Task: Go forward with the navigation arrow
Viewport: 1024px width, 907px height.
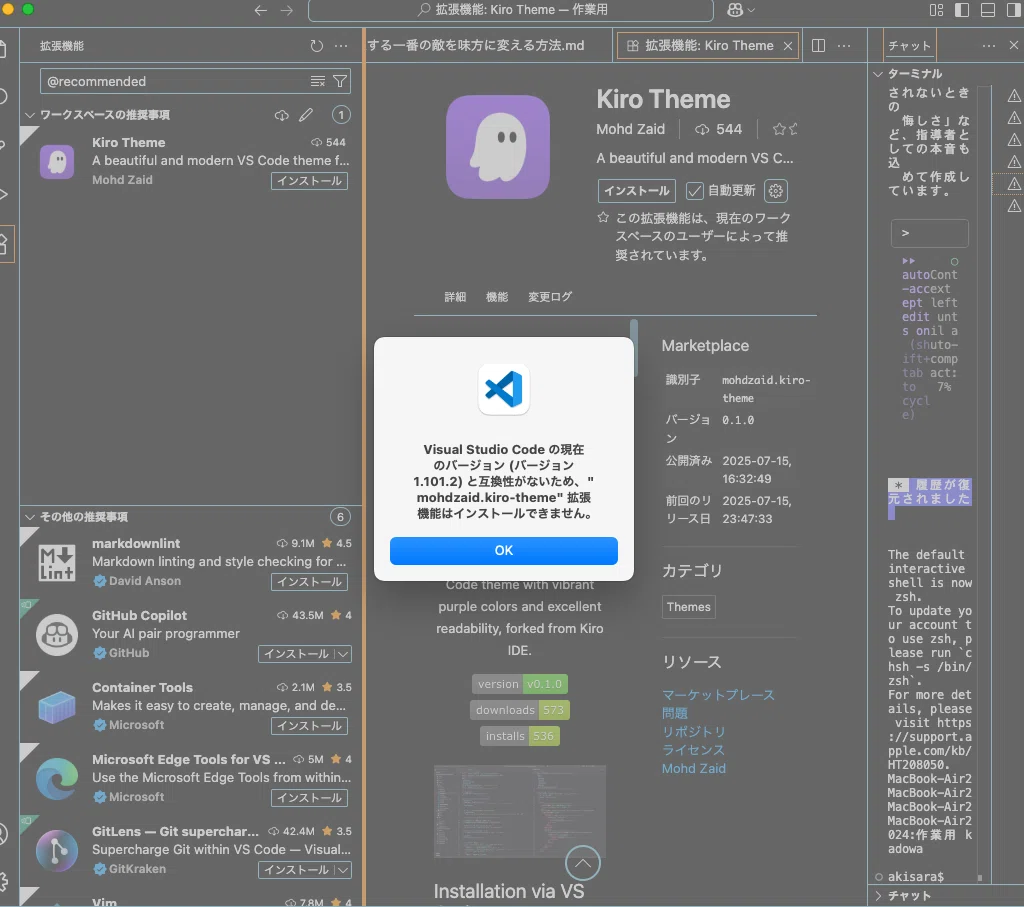Action: (x=287, y=10)
